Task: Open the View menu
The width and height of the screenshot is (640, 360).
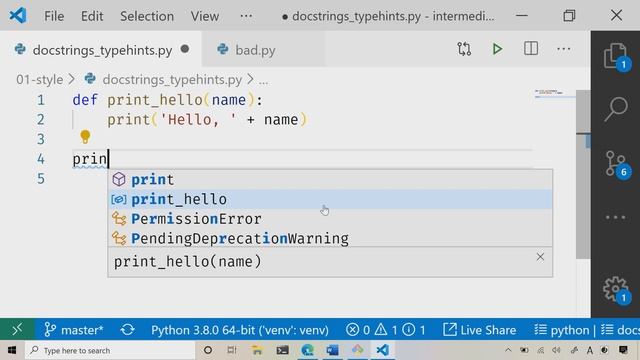Action: [x=204, y=16]
